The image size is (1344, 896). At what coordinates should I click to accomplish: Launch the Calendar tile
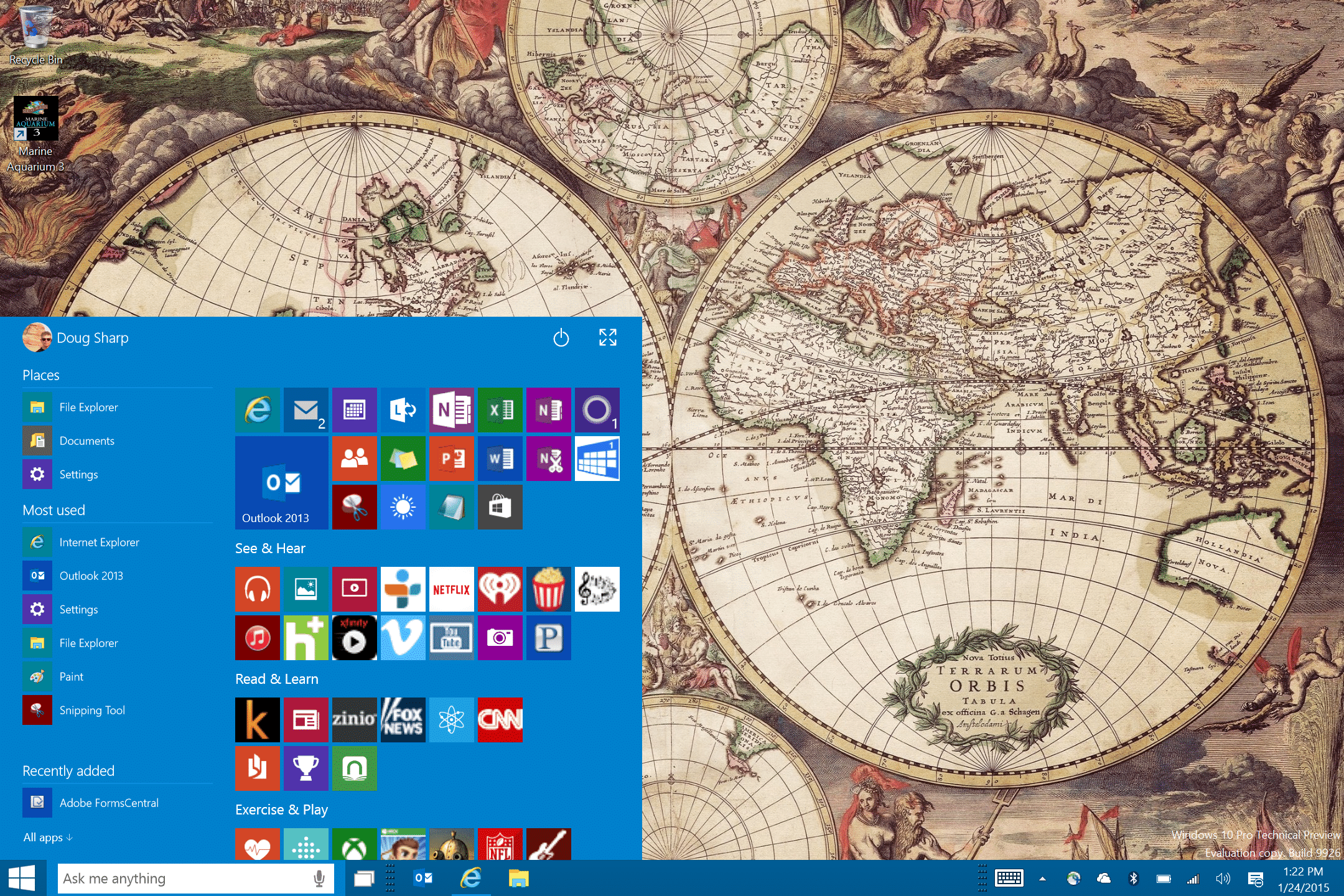pos(355,410)
